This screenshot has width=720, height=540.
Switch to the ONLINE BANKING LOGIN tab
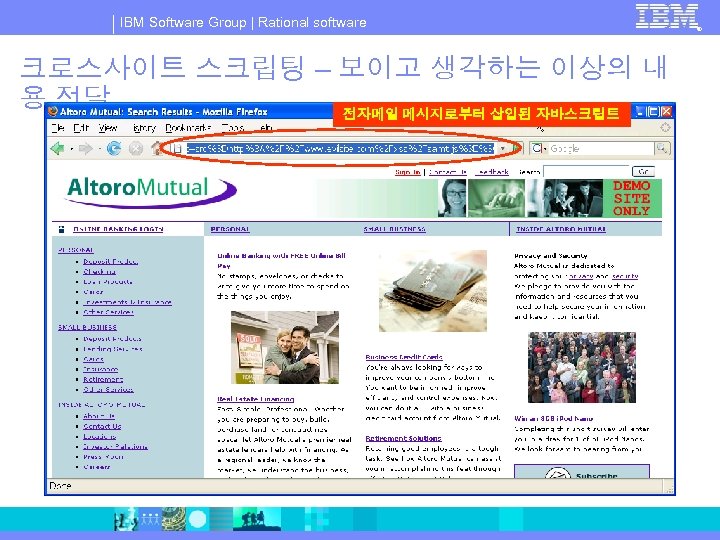pos(118,229)
